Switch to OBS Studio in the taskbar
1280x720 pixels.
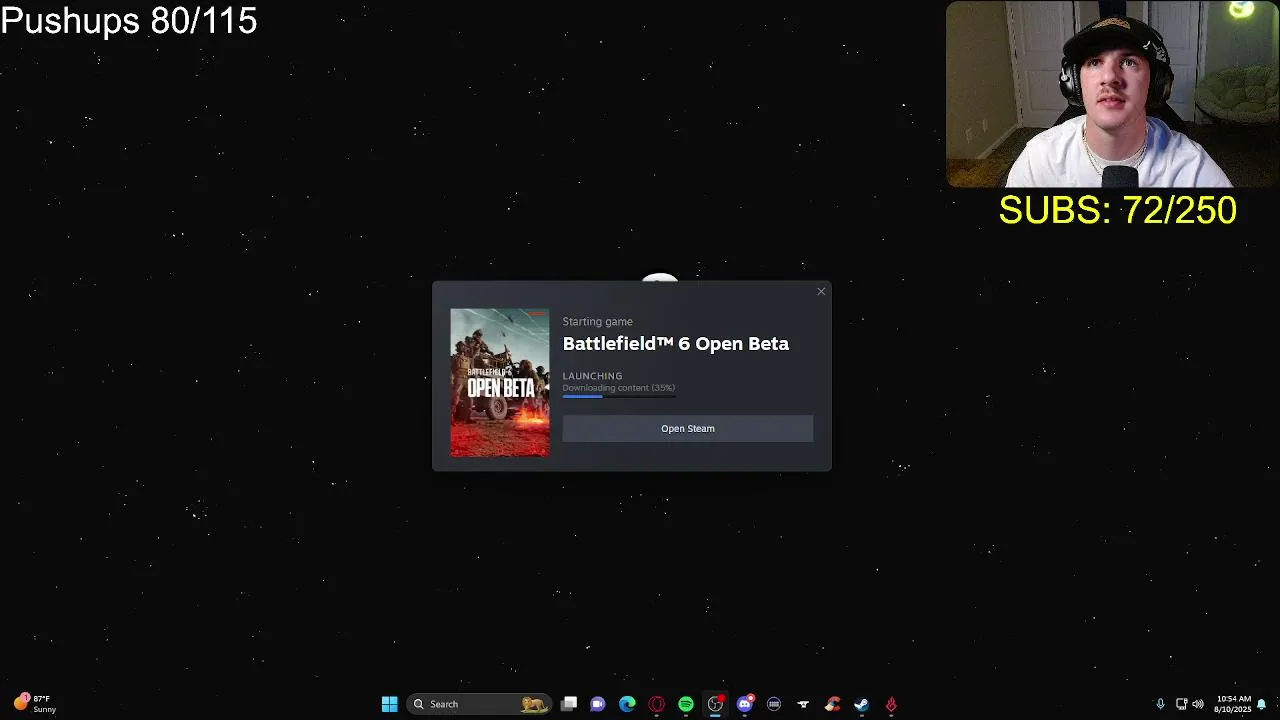click(x=715, y=704)
